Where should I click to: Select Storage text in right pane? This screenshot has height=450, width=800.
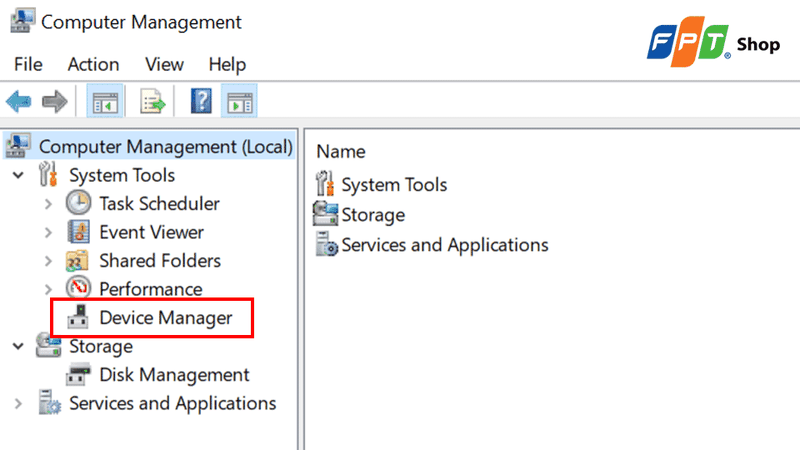pyautogui.click(x=373, y=215)
